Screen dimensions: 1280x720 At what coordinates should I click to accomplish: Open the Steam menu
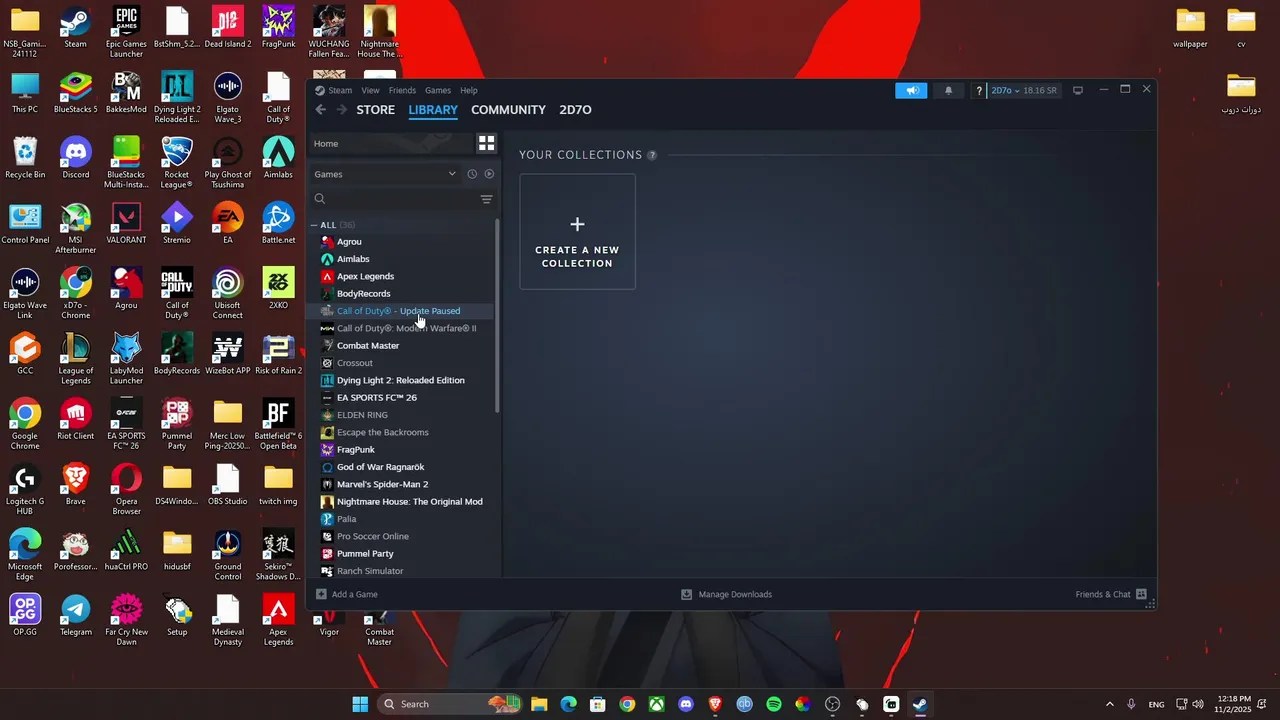(x=340, y=90)
